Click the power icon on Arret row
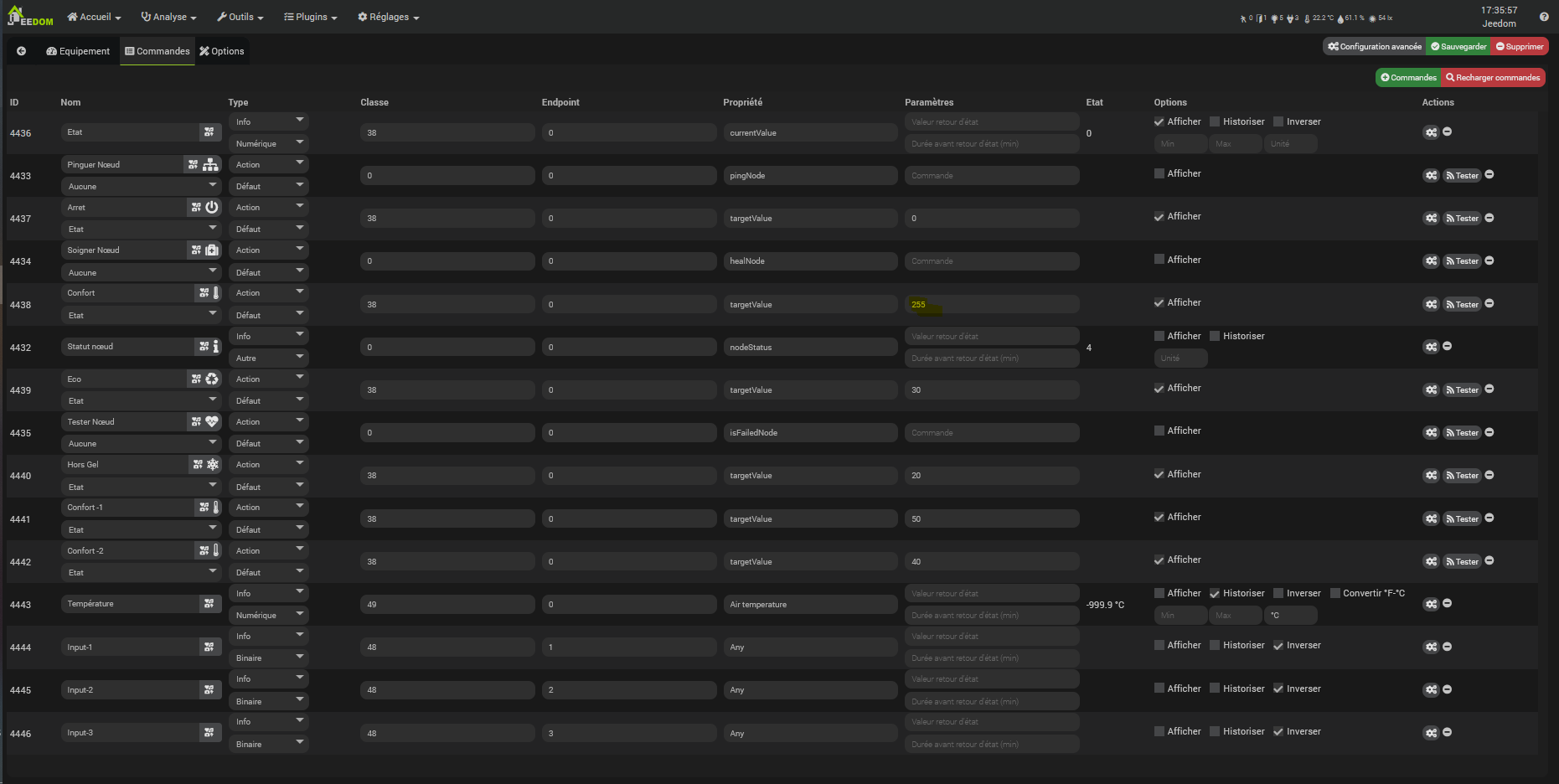This screenshot has height=784, width=1559. coord(212,207)
